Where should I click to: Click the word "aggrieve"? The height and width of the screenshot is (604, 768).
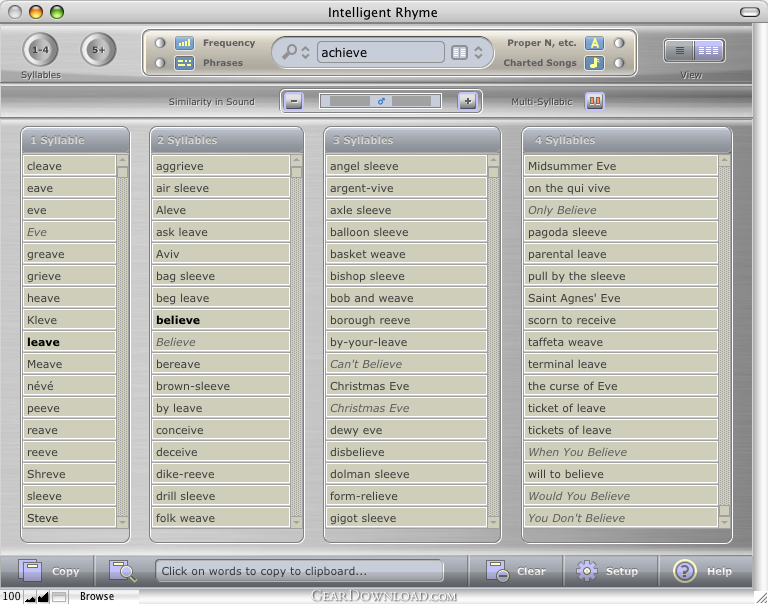[220, 166]
